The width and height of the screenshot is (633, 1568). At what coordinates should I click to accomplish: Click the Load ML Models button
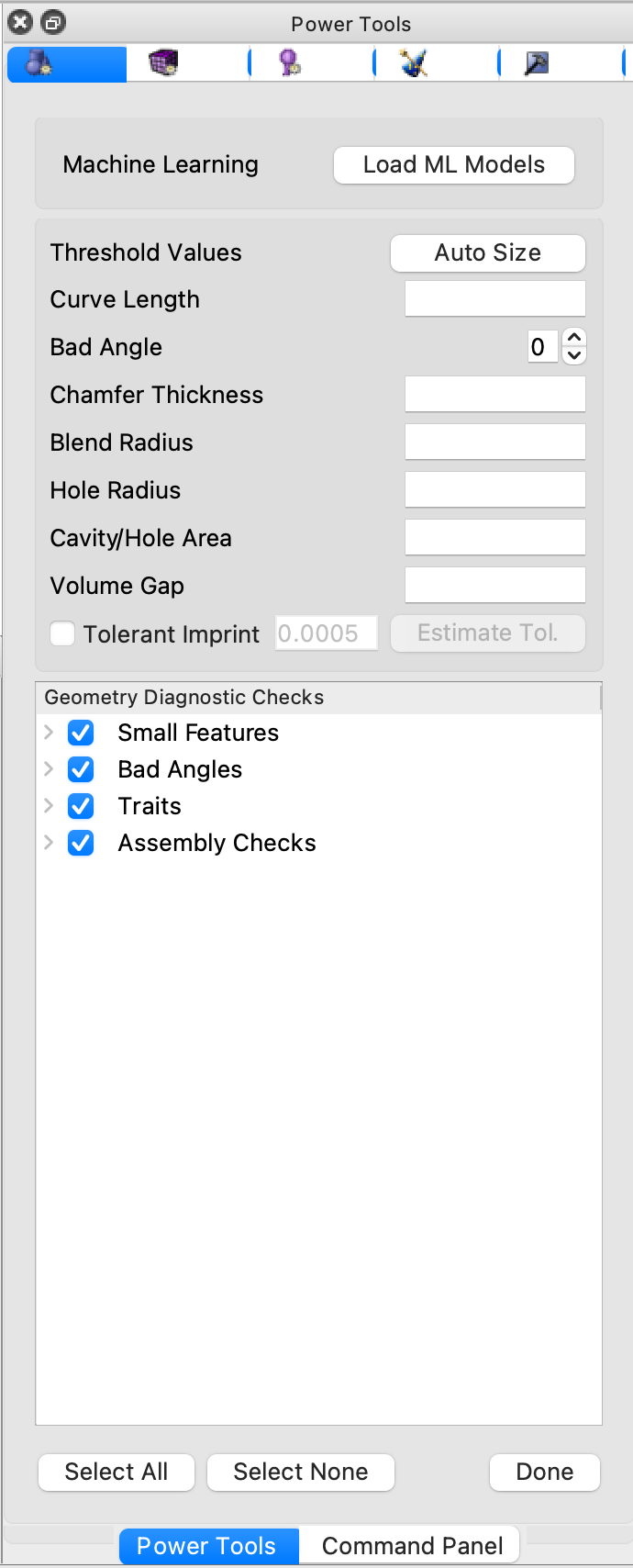point(454,165)
